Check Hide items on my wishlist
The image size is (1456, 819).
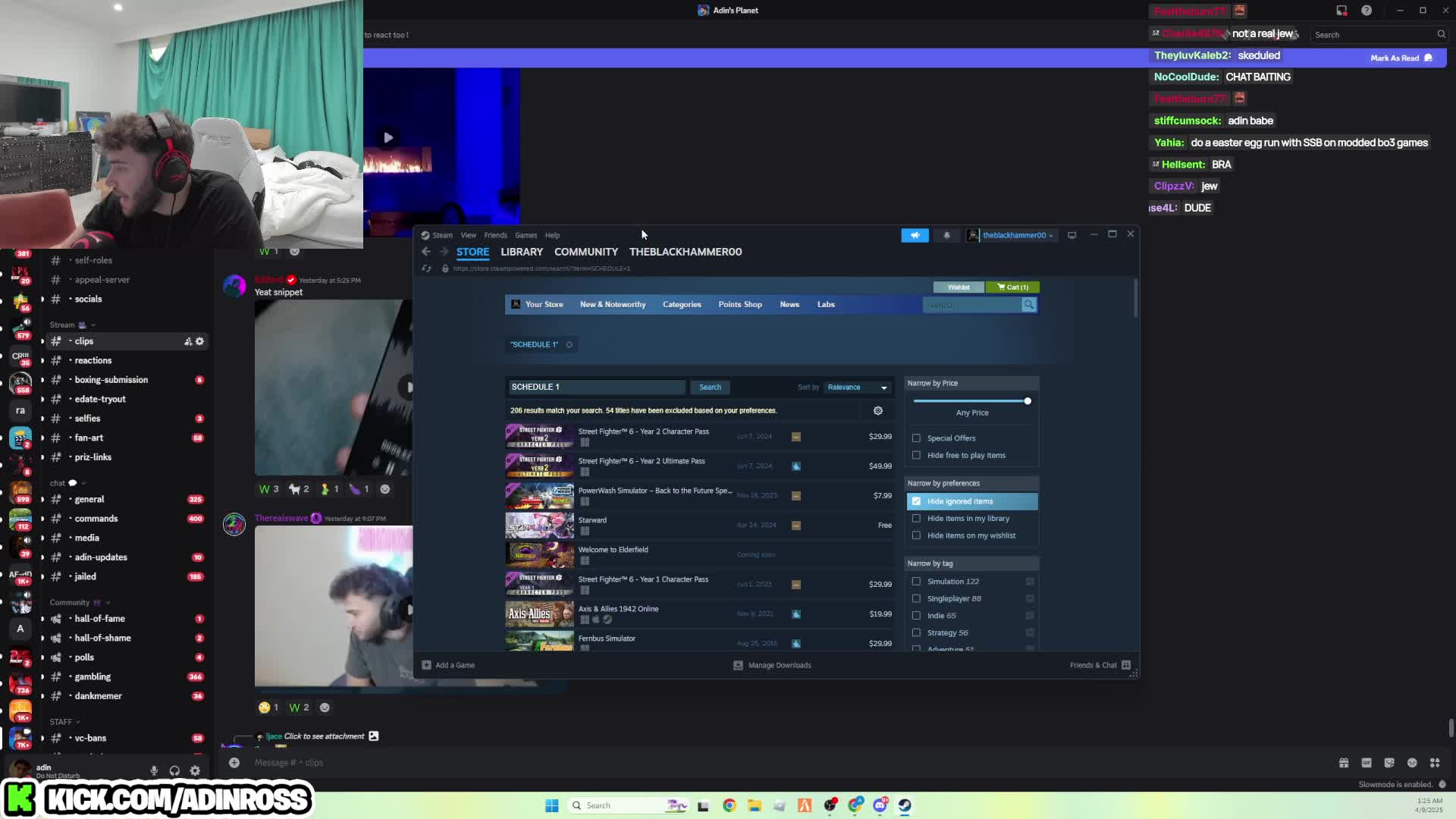point(917,535)
